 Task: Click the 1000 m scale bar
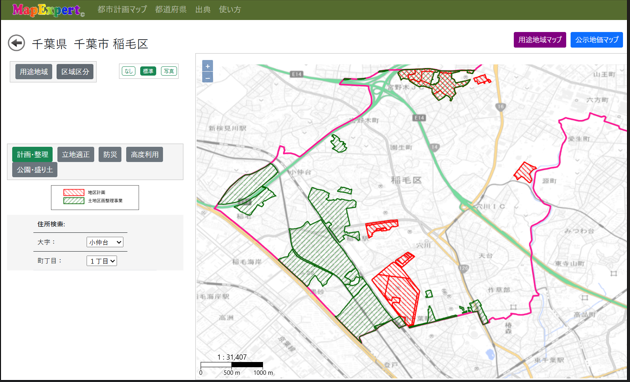click(x=232, y=365)
